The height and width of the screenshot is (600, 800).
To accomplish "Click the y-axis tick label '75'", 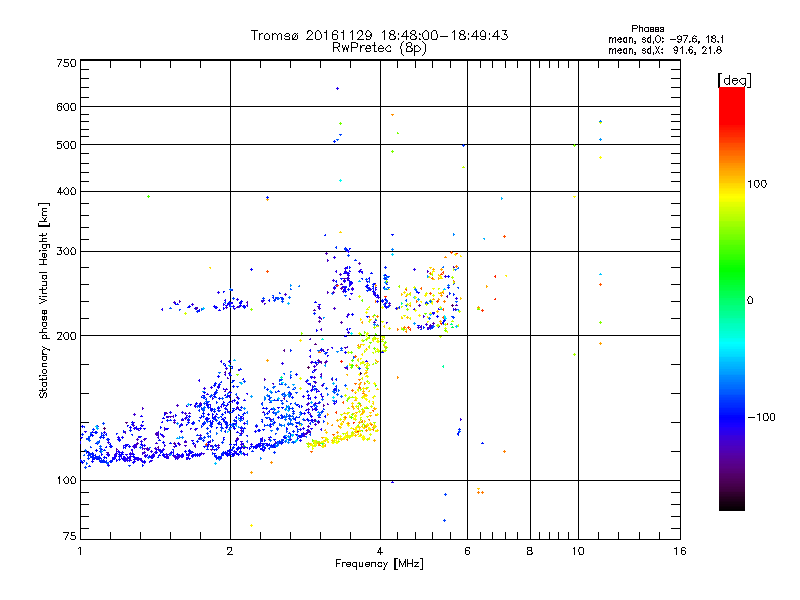I will [70, 536].
